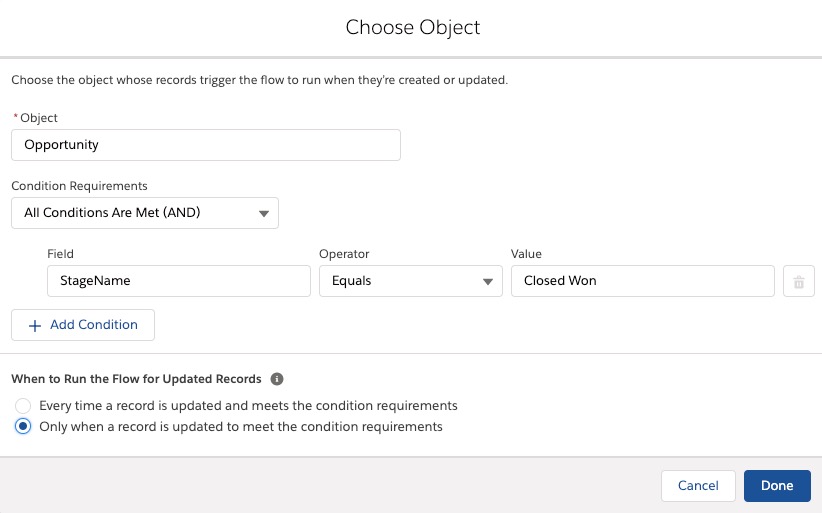Click the "Only when a record is updated" label text
822x513 pixels.
pos(241,427)
